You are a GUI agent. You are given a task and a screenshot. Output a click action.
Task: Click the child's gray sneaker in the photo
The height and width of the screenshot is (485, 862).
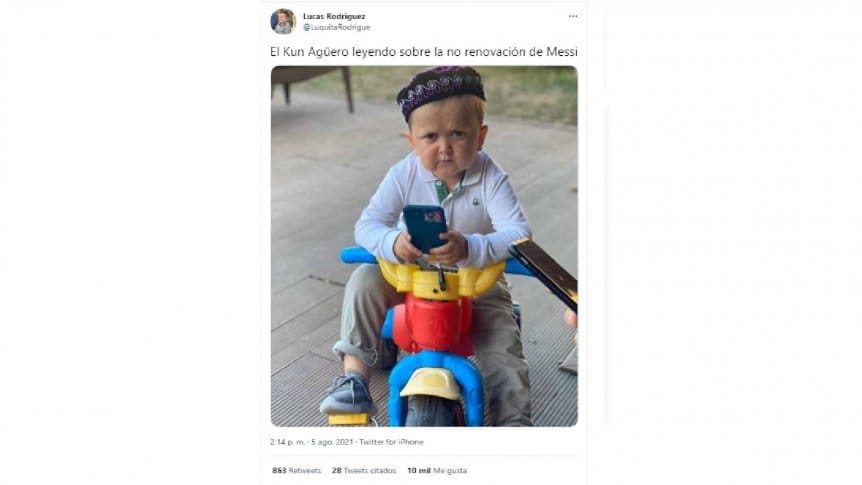(346, 394)
